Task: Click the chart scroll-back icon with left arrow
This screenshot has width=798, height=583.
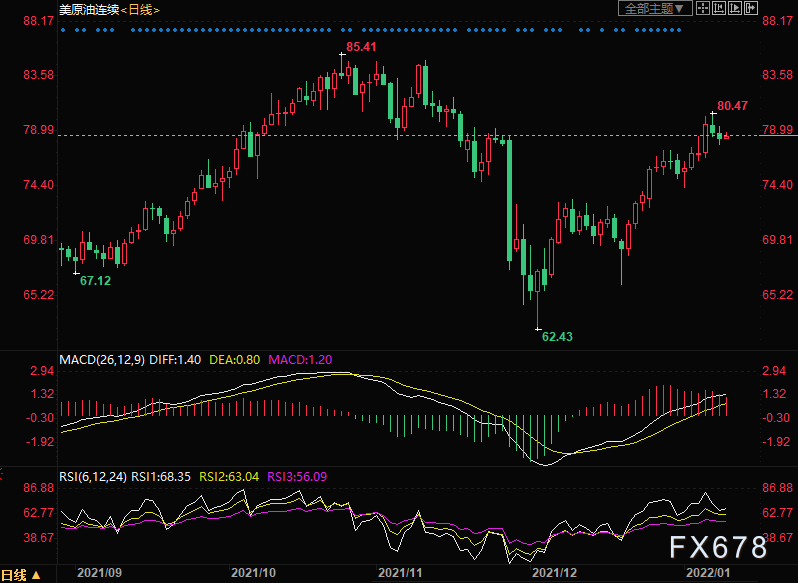Action: pyautogui.click(x=719, y=8)
